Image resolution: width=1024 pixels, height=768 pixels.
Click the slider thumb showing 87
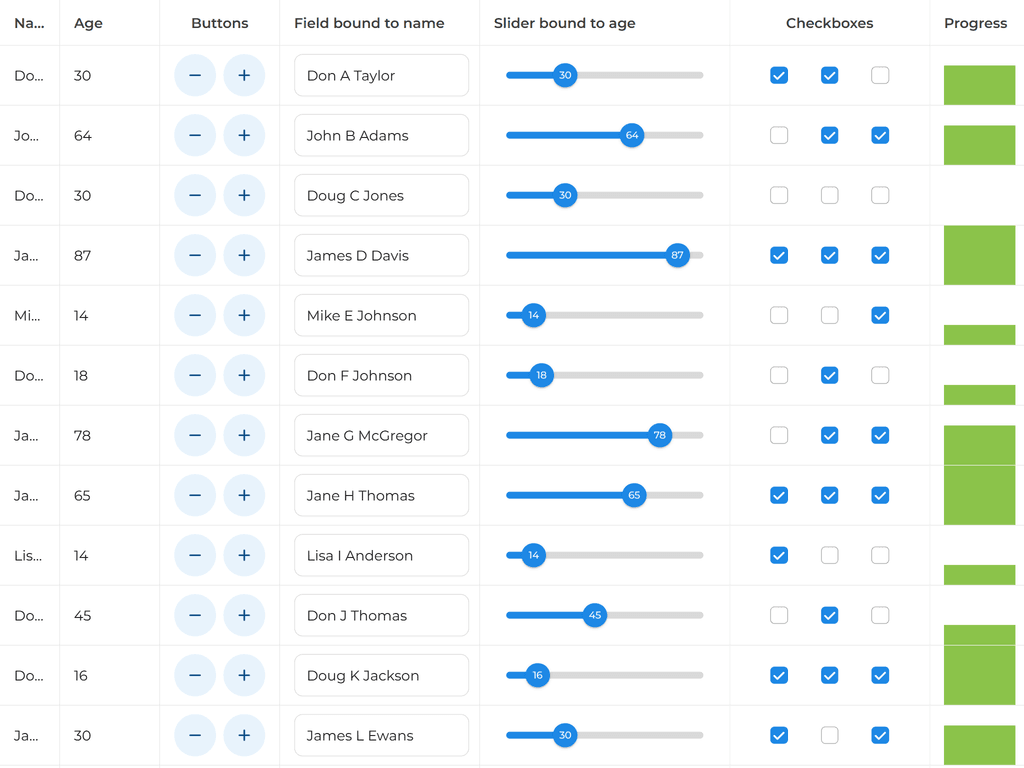(678, 255)
